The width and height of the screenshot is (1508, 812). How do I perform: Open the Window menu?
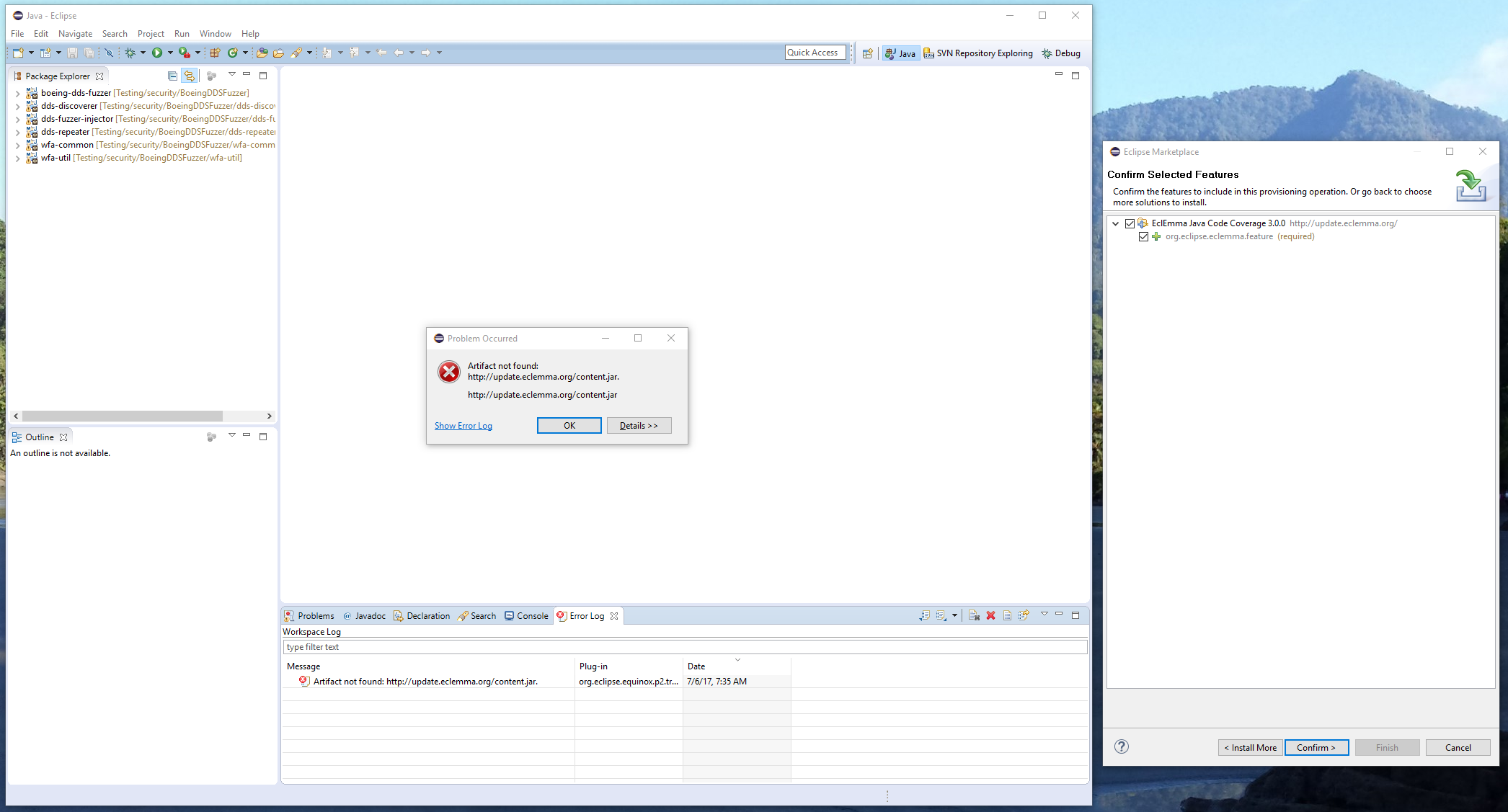[216, 34]
